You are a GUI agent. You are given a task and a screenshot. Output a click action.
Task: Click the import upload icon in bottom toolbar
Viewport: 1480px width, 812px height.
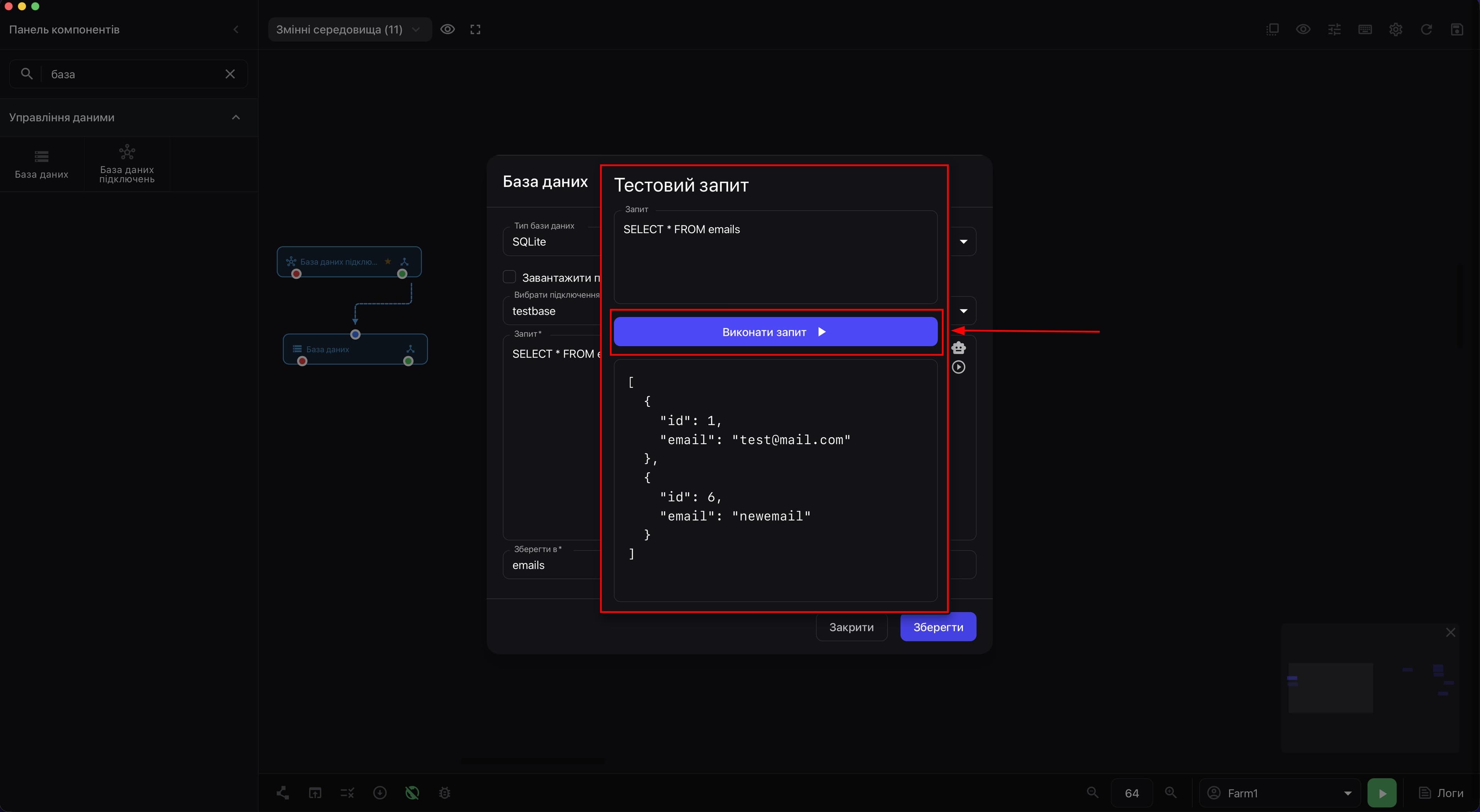pos(315,793)
